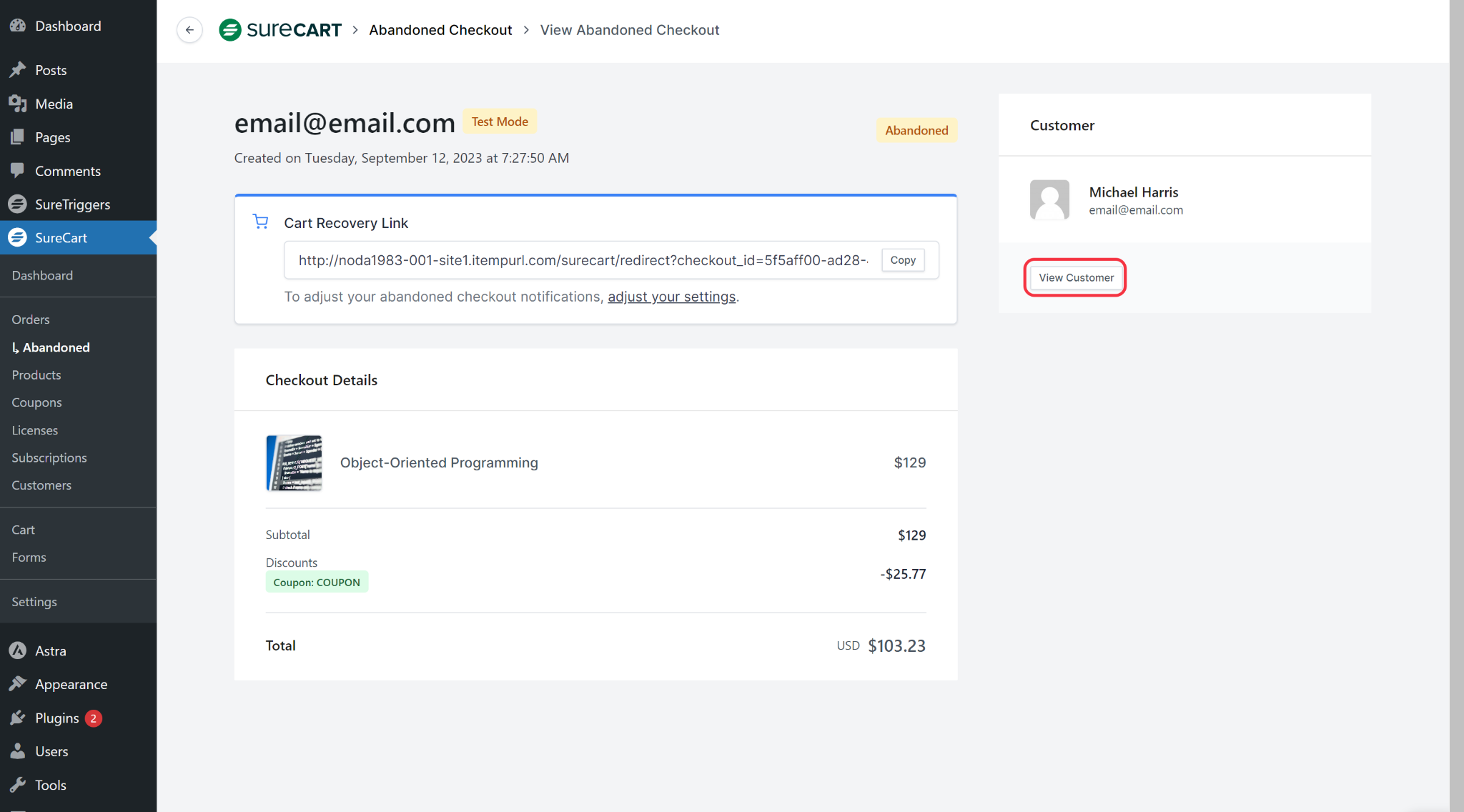The height and width of the screenshot is (812, 1464).
Task: Copy the cart recovery link
Action: click(903, 260)
